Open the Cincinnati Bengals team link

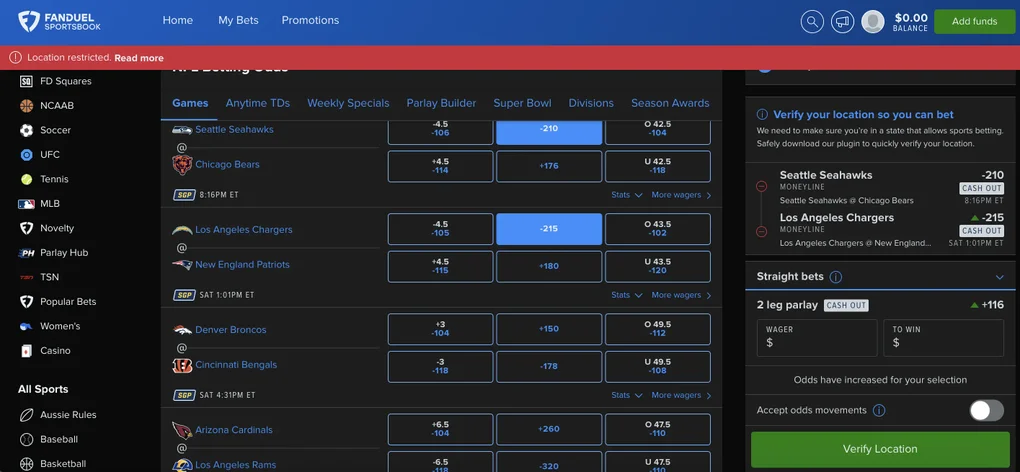[236, 365]
